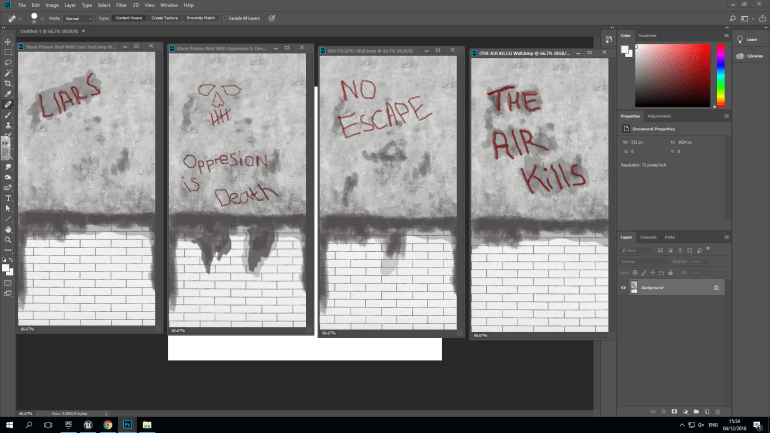Open the Libraries panel button
This screenshot has width=770, height=433.
[750, 56]
